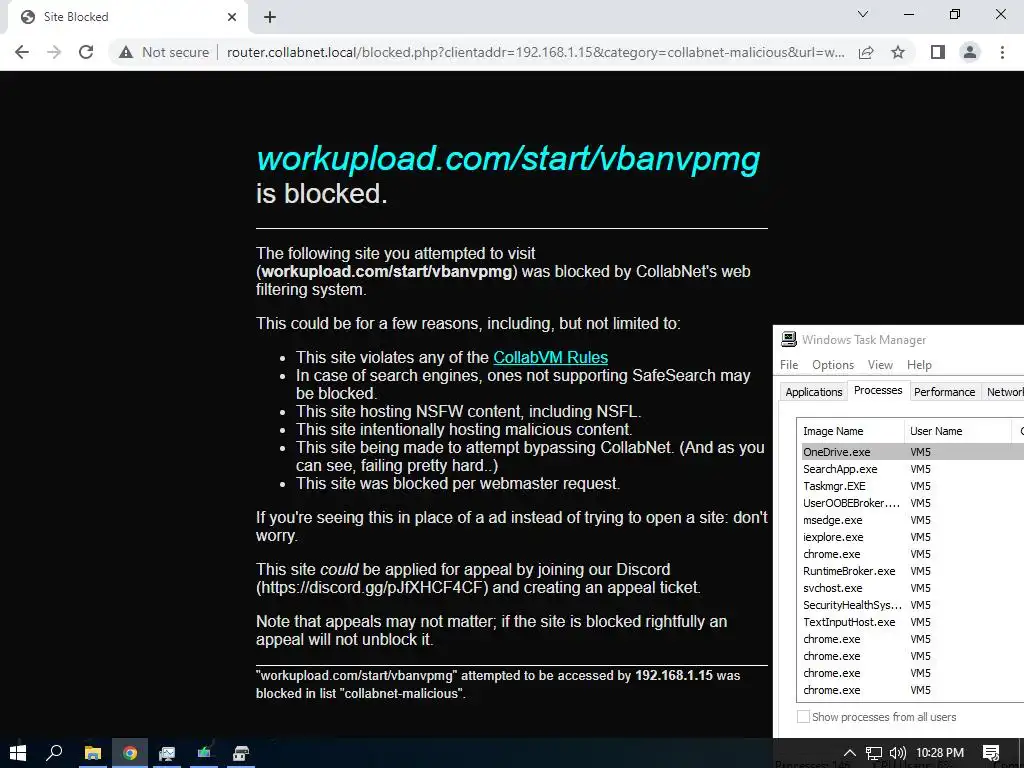The image size is (1024, 768).
Task: Open Chrome three-dot menu
Action: coord(1002,52)
